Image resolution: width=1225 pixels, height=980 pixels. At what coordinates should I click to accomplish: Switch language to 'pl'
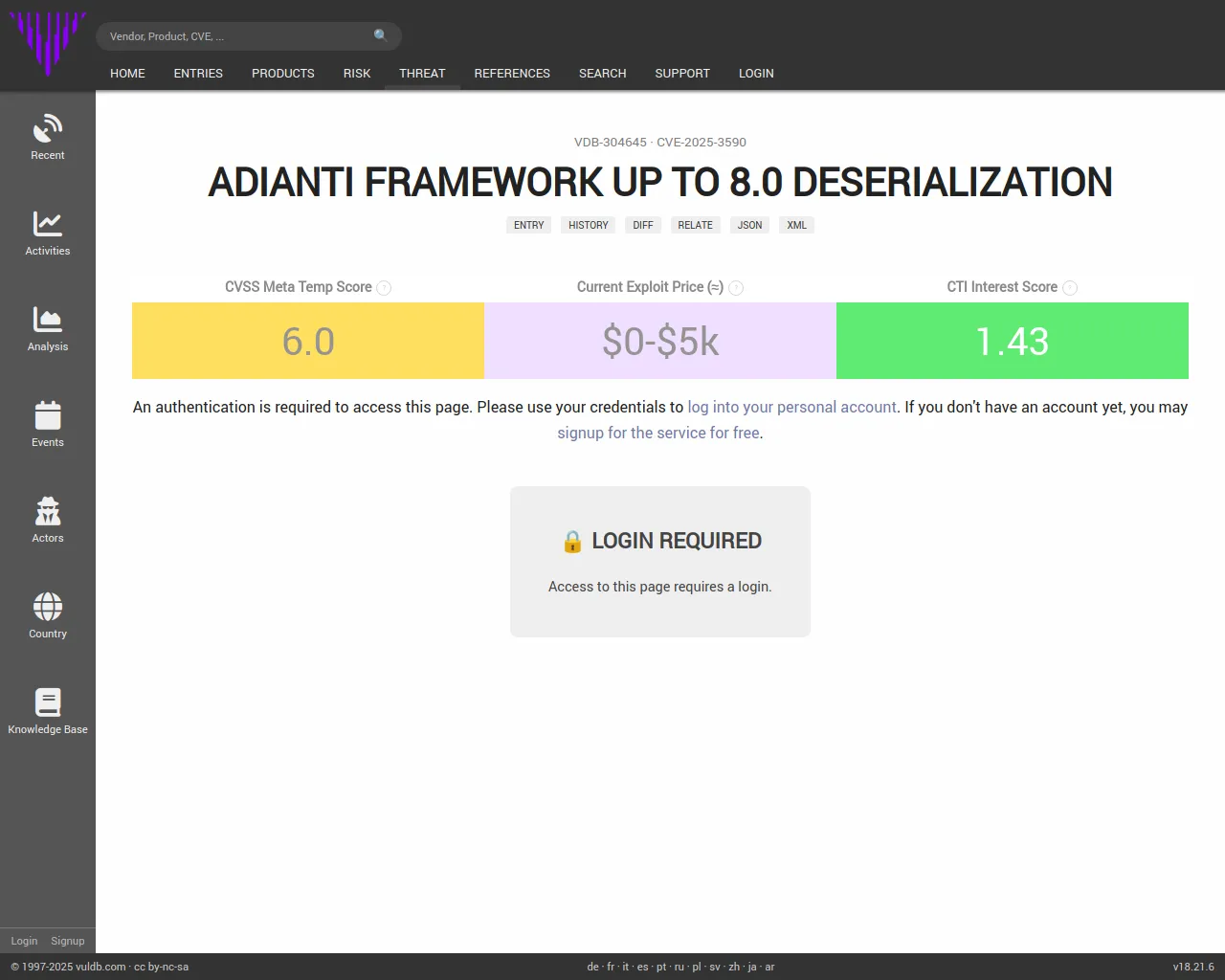pos(697,967)
